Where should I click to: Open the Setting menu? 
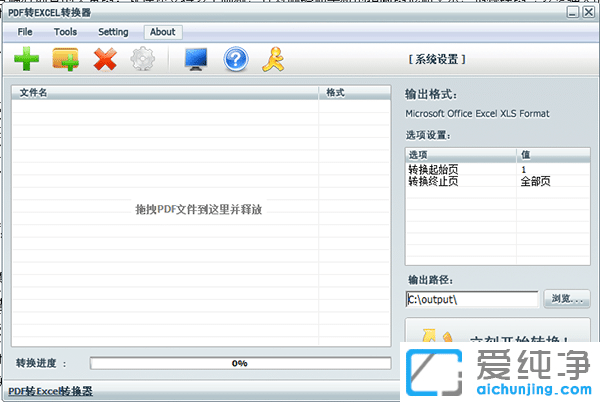pyautogui.click(x=113, y=32)
